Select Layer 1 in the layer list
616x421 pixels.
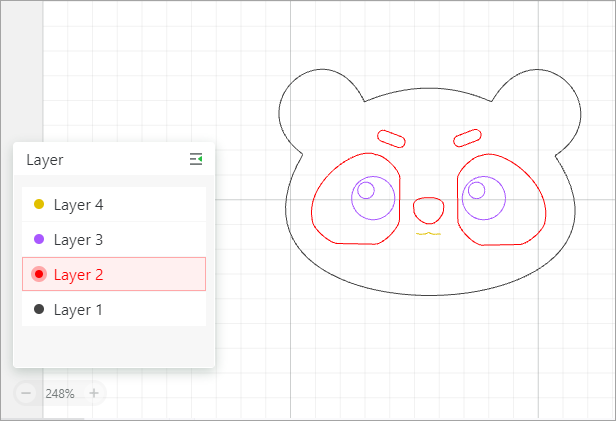click(114, 309)
